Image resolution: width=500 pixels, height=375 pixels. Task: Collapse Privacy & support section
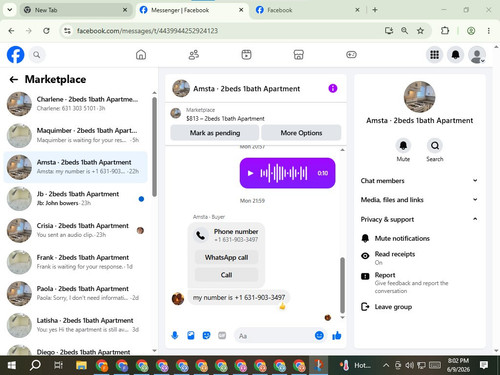(x=419, y=219)
